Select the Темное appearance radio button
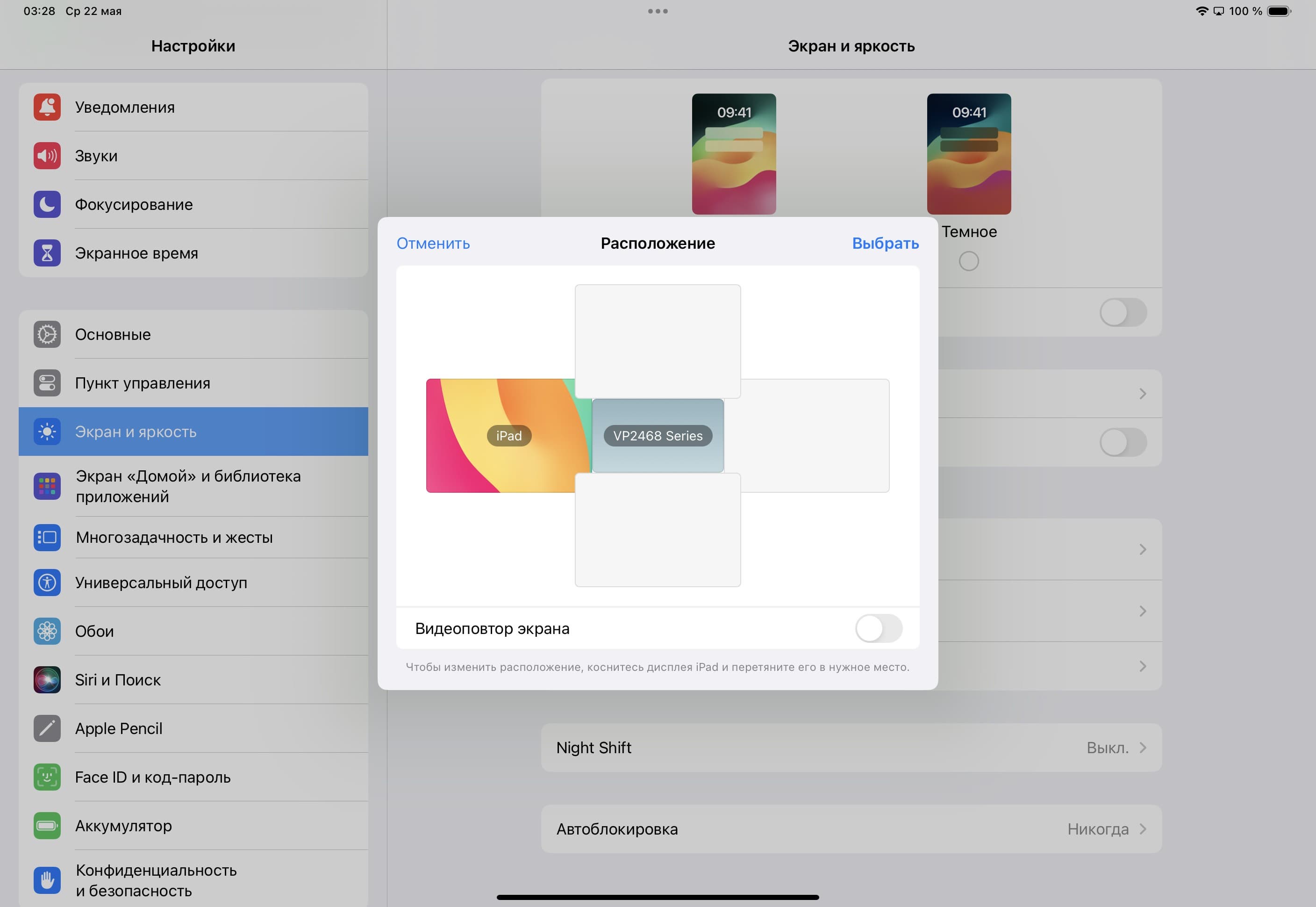The height and width of the screenshot is (907, 1316). [968, 261]
